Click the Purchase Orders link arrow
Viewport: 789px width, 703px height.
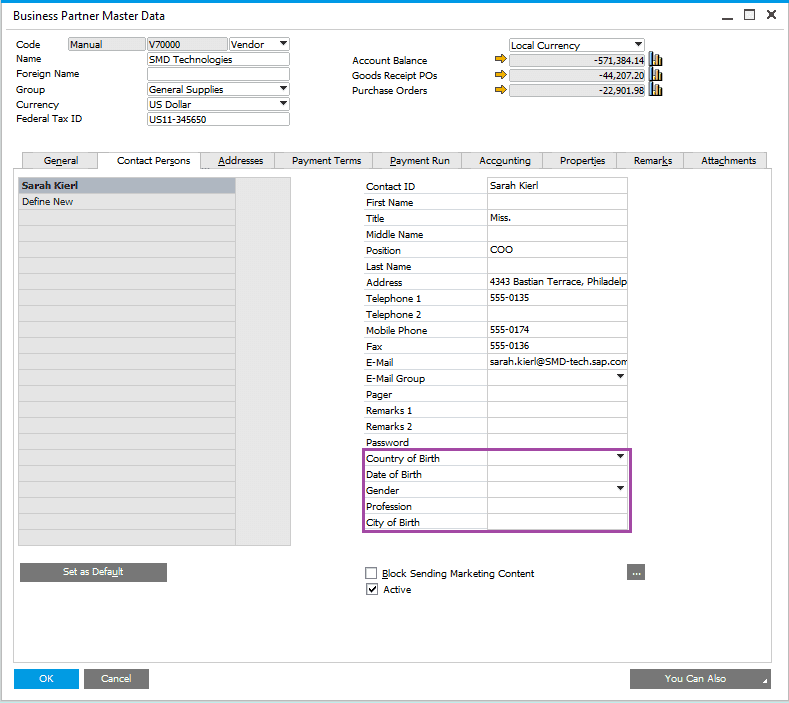point(501,90)
